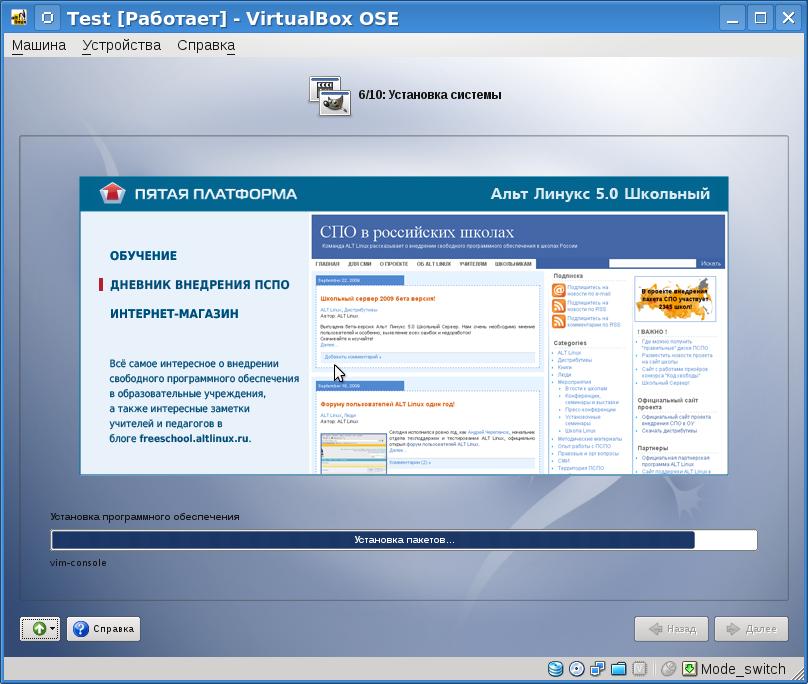The image size is (808, 684).
Task: Maximize the VirtualBox window
Action: [760, 18]
